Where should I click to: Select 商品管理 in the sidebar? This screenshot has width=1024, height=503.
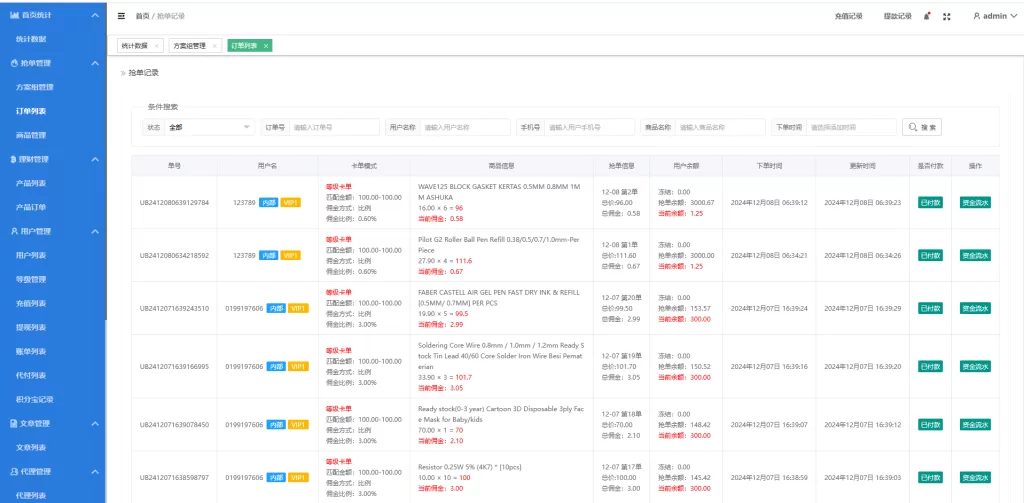pyautogui.click(x=31, y=135)
